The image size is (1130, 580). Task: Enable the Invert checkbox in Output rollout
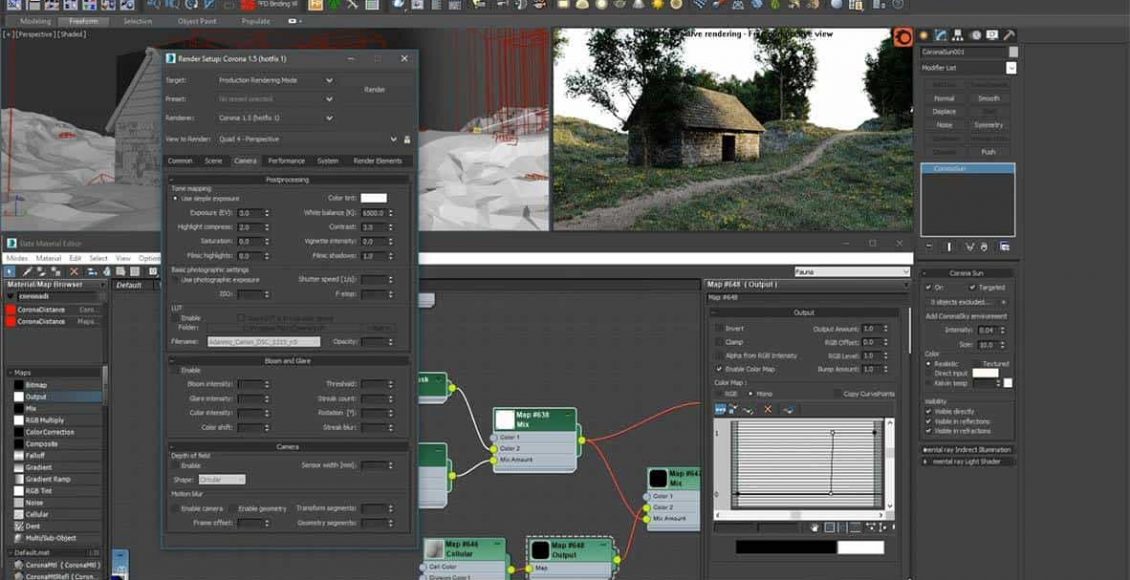(x=719, y=328)
